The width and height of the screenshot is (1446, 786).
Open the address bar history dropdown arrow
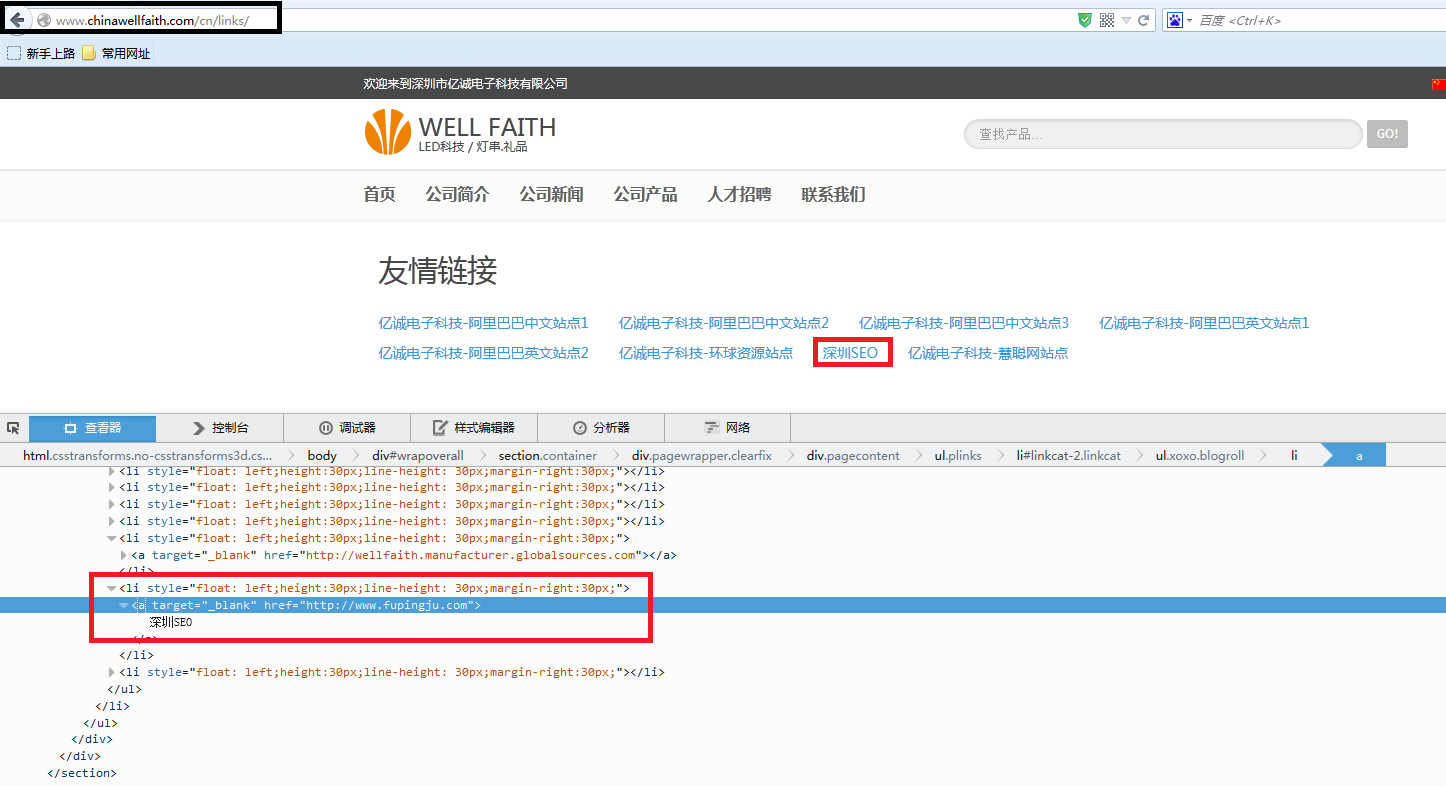pos(1126,20)
